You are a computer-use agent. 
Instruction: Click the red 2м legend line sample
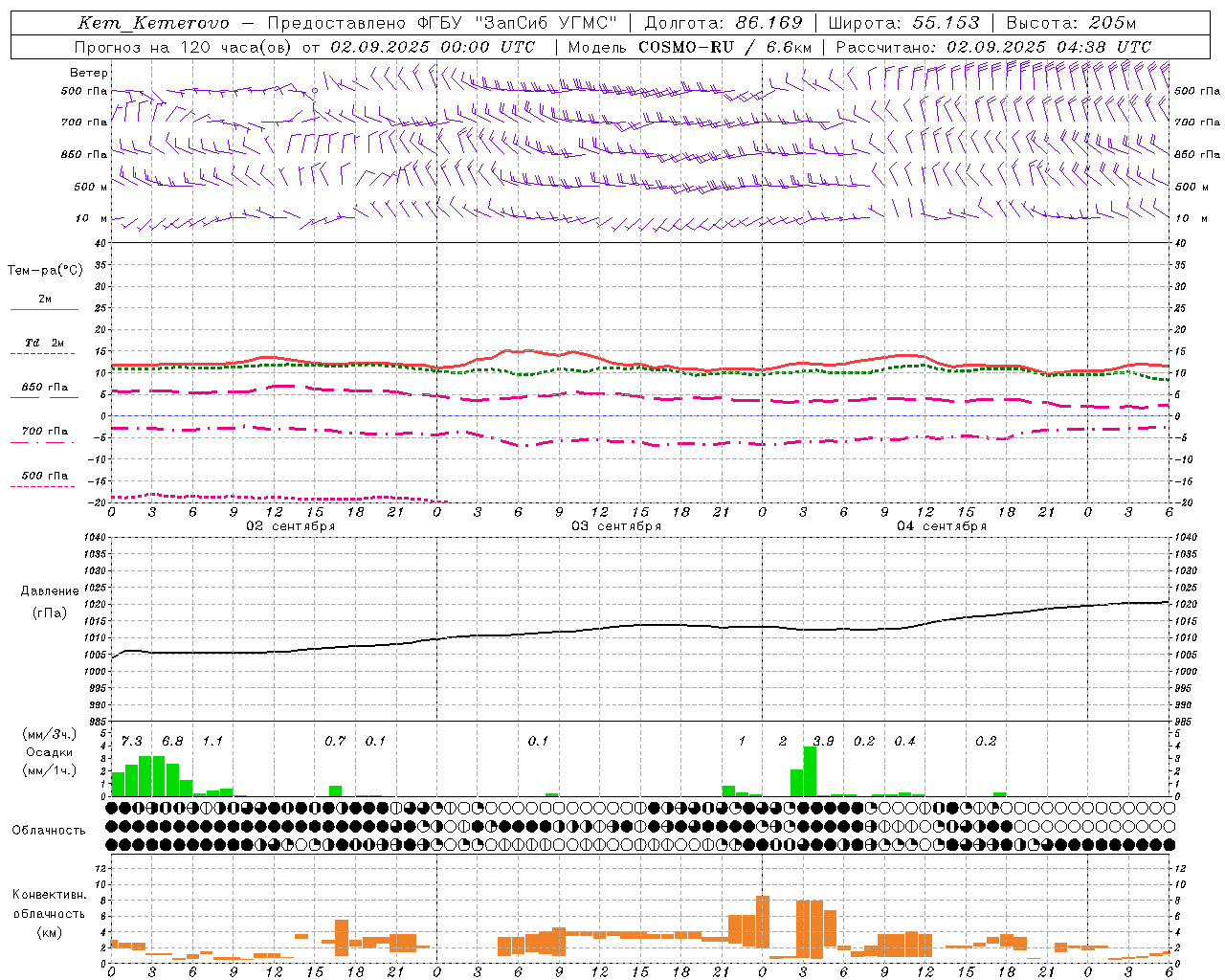coord(44,309)
